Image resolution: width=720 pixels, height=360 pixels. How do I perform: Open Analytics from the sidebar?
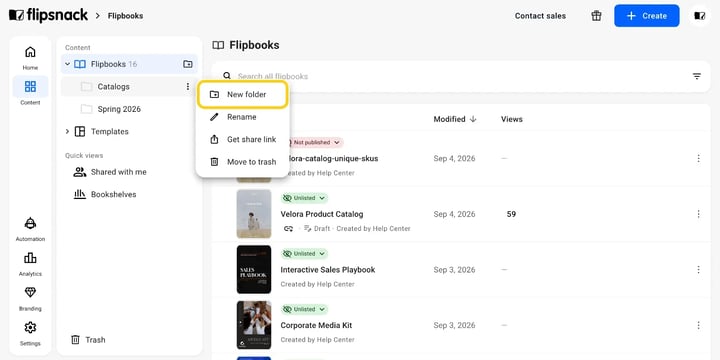tap(30, 264)
